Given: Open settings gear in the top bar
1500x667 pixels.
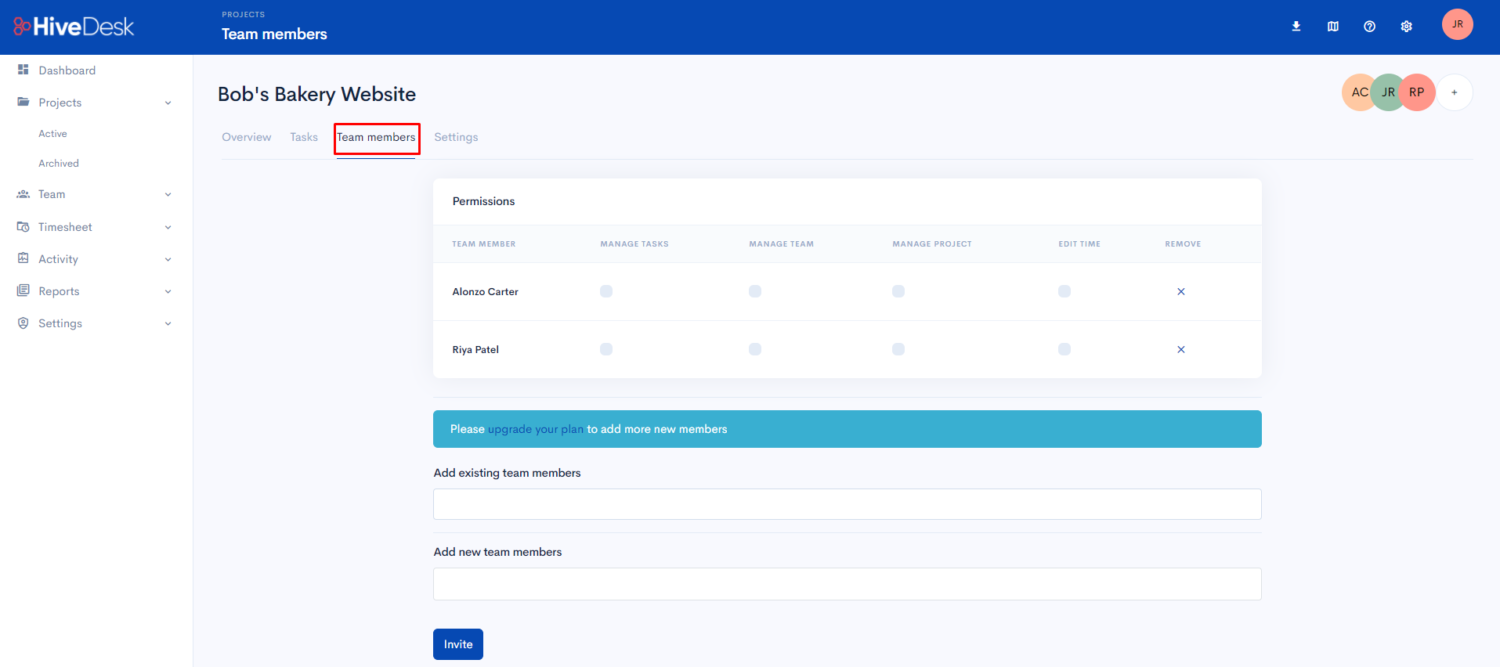Looking at the screenshot, I should (x=1406, y=26).
